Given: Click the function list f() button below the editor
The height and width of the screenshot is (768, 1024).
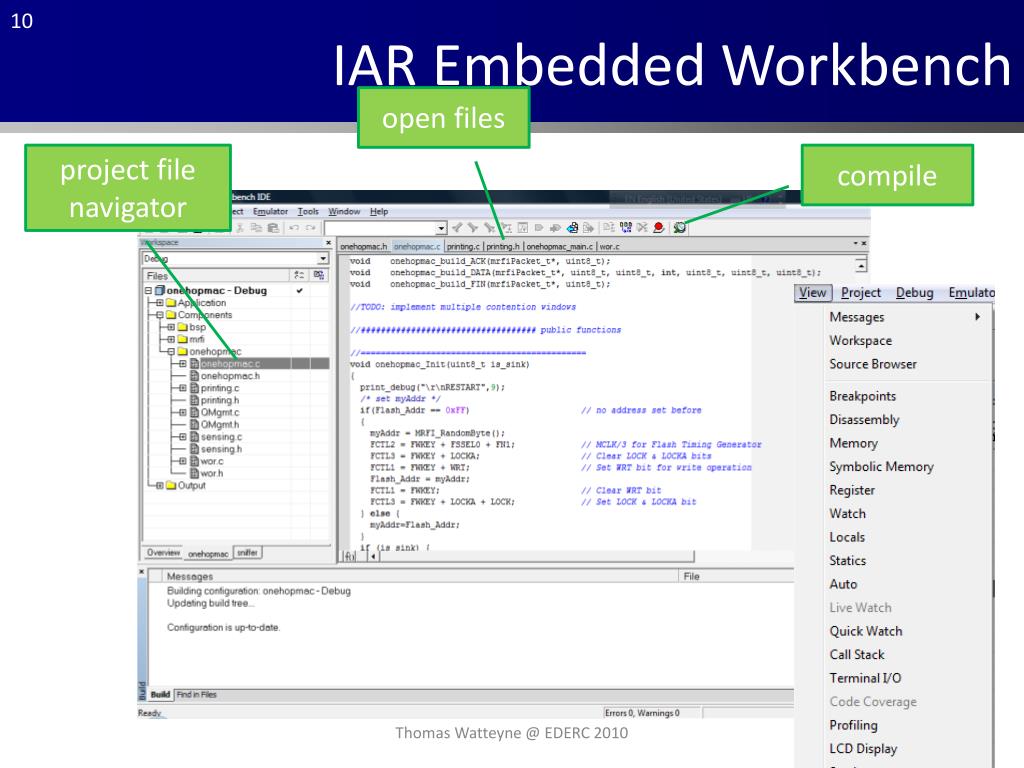Looking at the screenshot, I should coord(349,556).
